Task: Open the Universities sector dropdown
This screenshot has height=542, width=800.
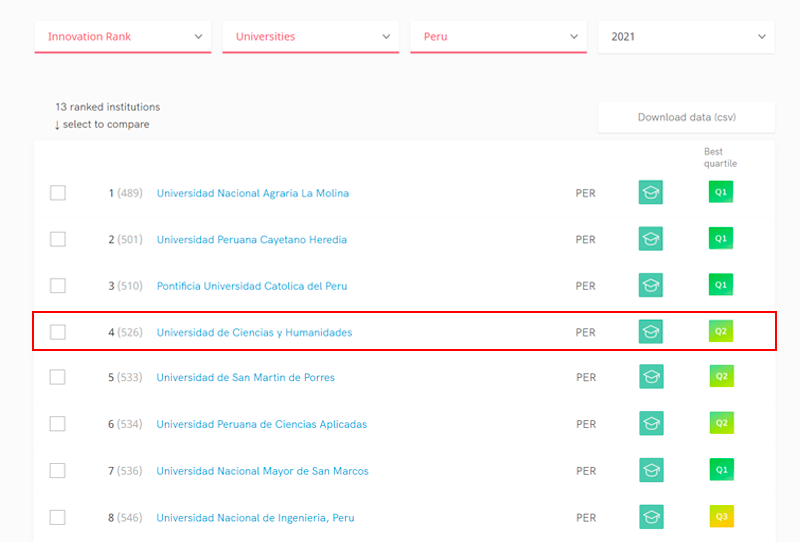Action: pyautogui.click(x=311, y=37)
